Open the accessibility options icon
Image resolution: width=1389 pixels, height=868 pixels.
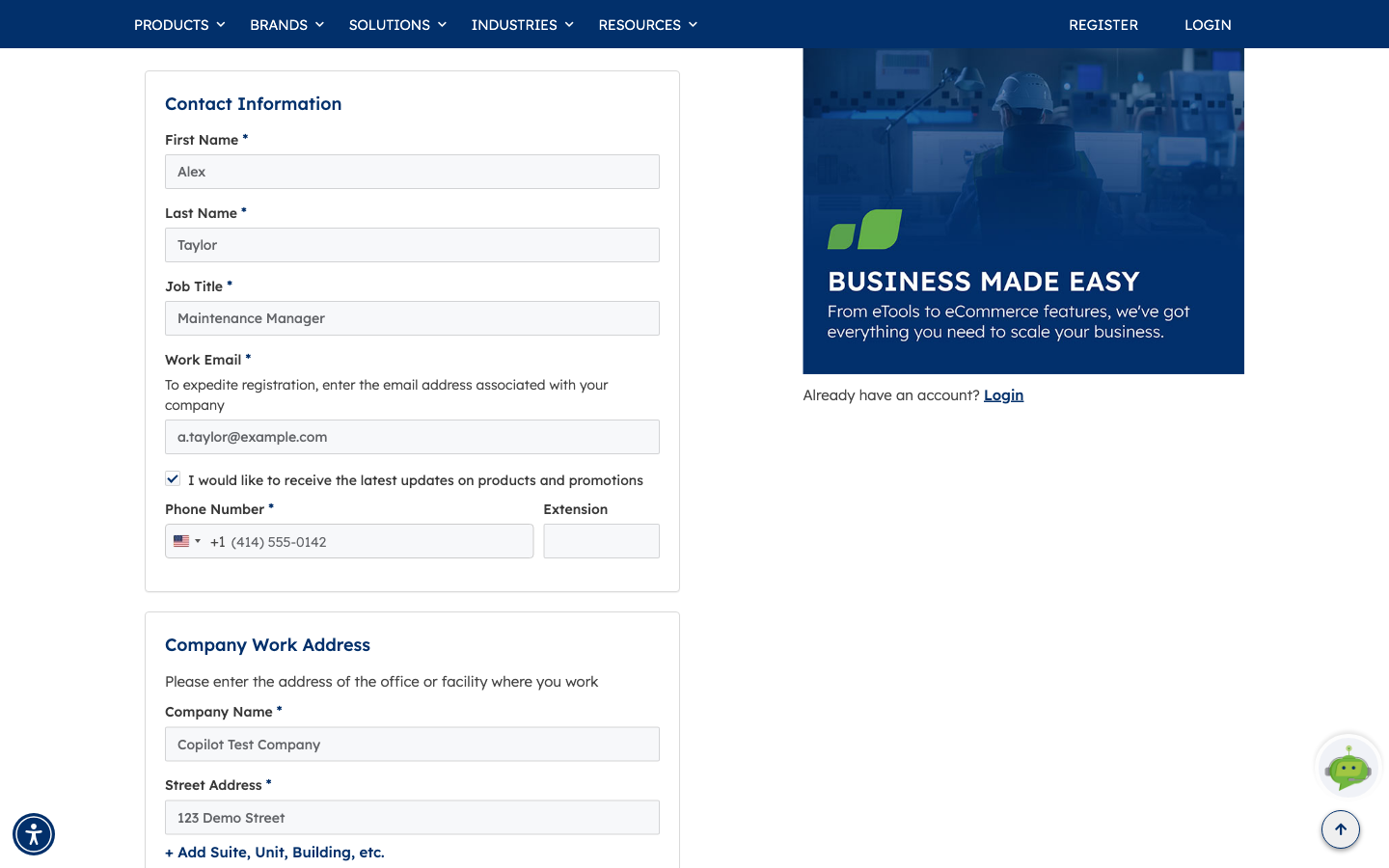[34, 834]
